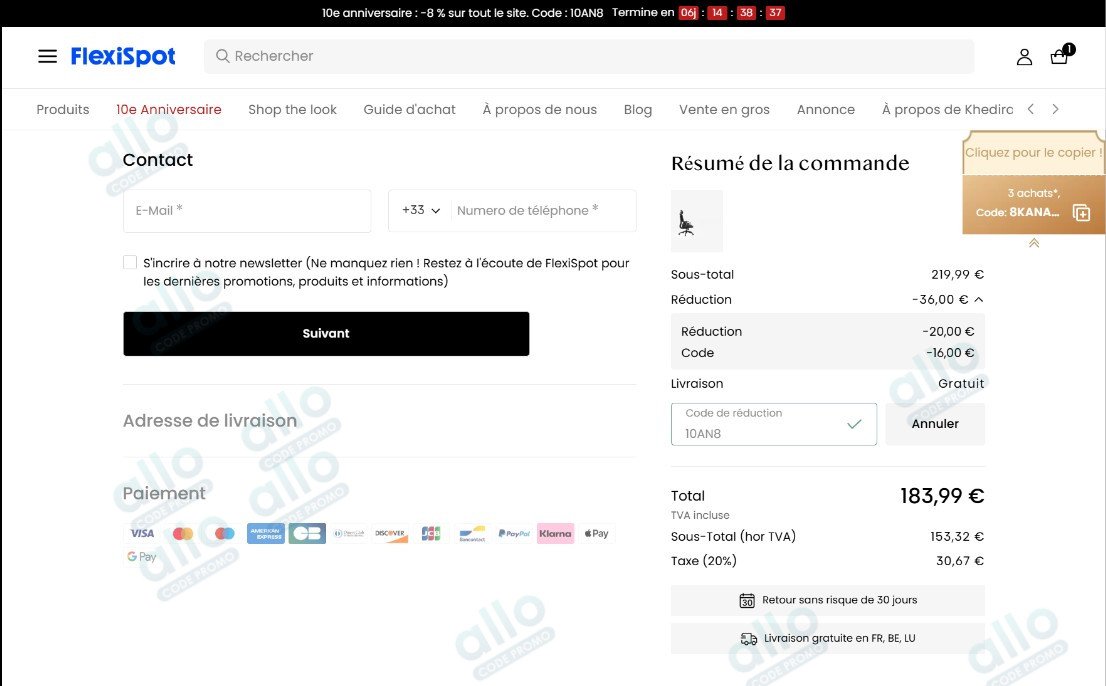The width and height of the screenshot is (1106, 686).
Task: Go to Shop the look
Action: tap(292, 109)
